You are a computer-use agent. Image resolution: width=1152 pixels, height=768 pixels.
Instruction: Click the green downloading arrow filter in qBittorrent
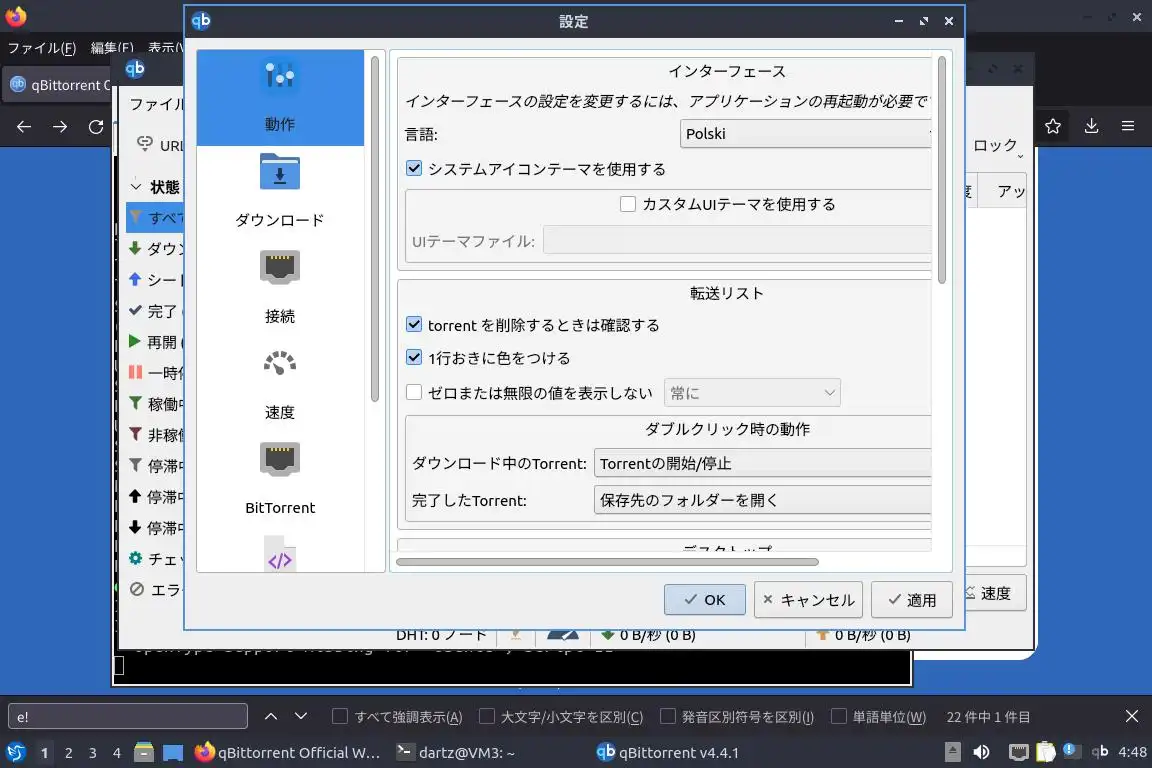tap(134, 248)
